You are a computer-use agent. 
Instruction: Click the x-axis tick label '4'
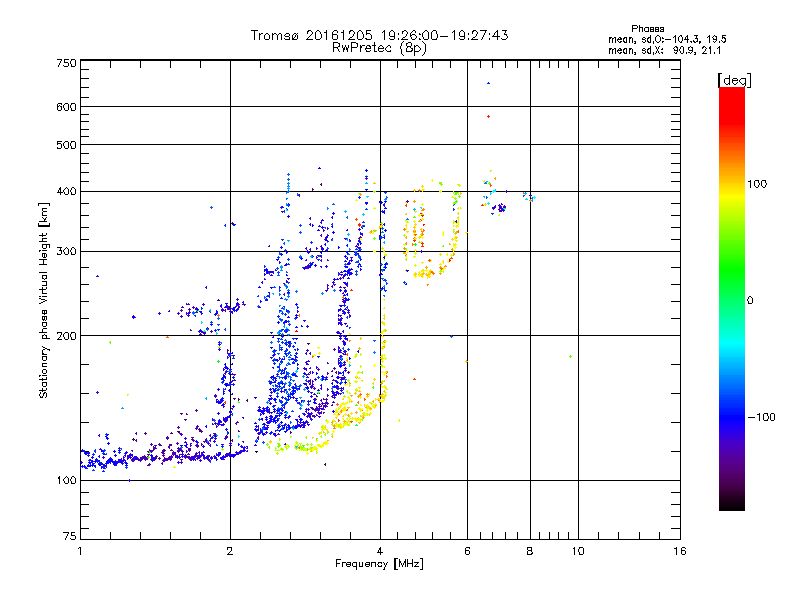(380, 551)
